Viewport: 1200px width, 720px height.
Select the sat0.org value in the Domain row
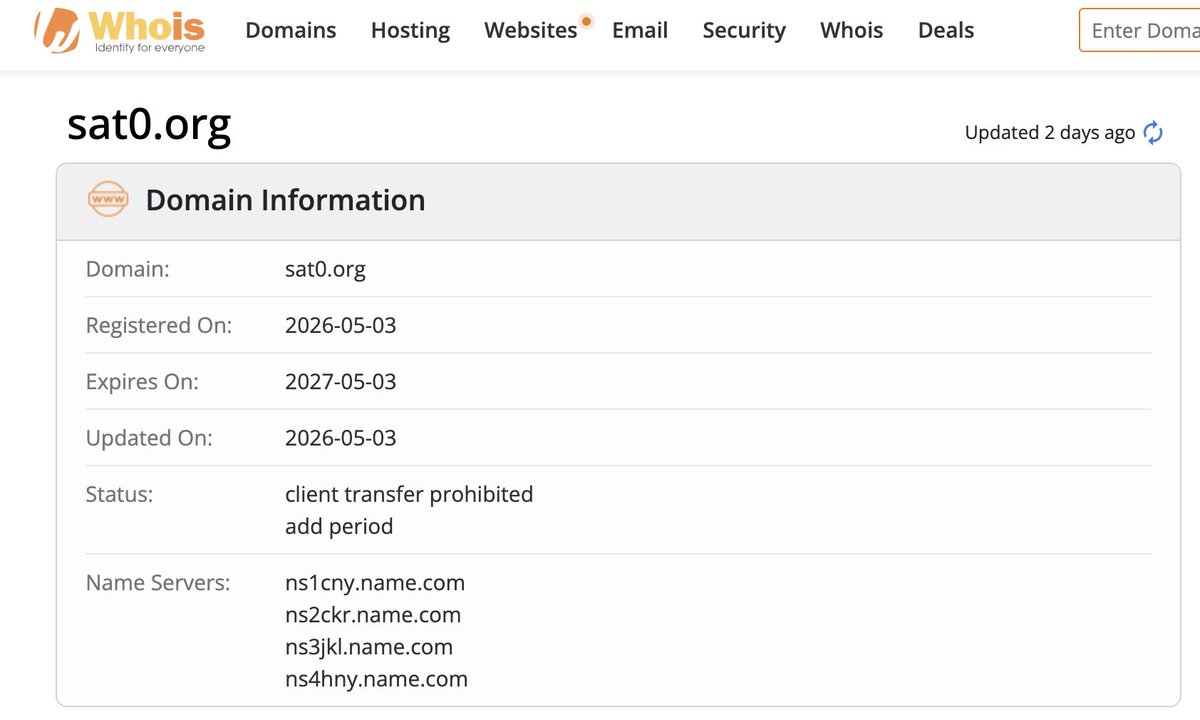click(325, 269)
